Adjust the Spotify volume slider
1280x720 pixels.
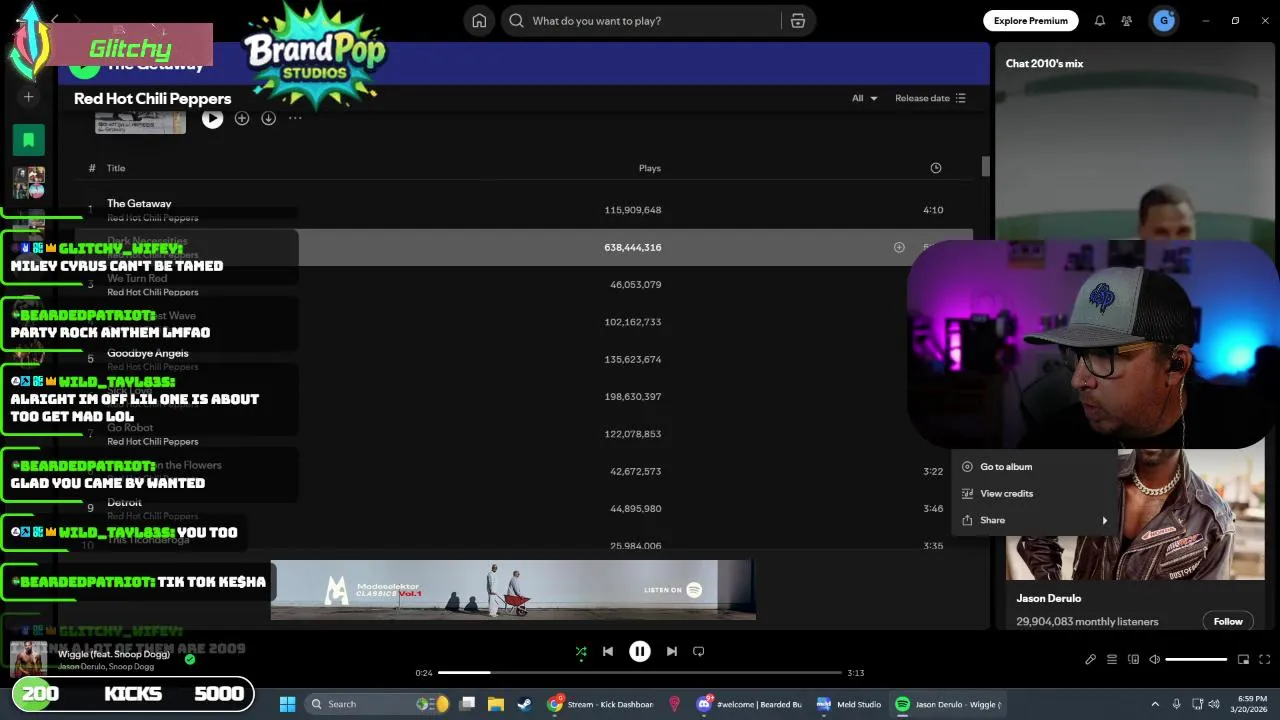(1196, 659)
